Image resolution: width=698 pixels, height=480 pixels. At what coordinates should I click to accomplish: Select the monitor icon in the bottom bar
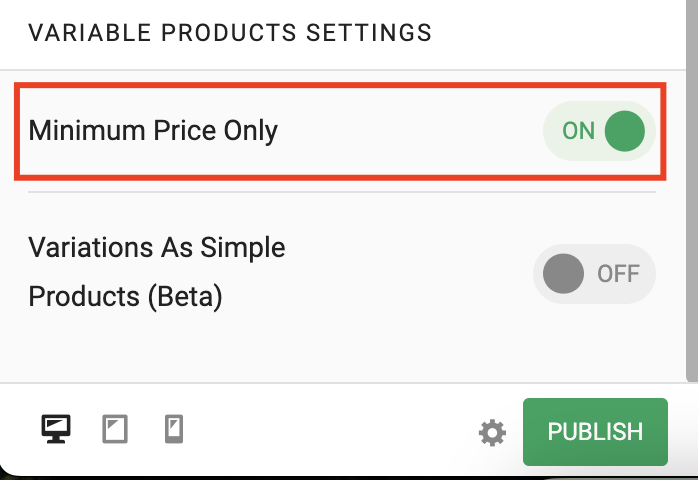[56, 429]
